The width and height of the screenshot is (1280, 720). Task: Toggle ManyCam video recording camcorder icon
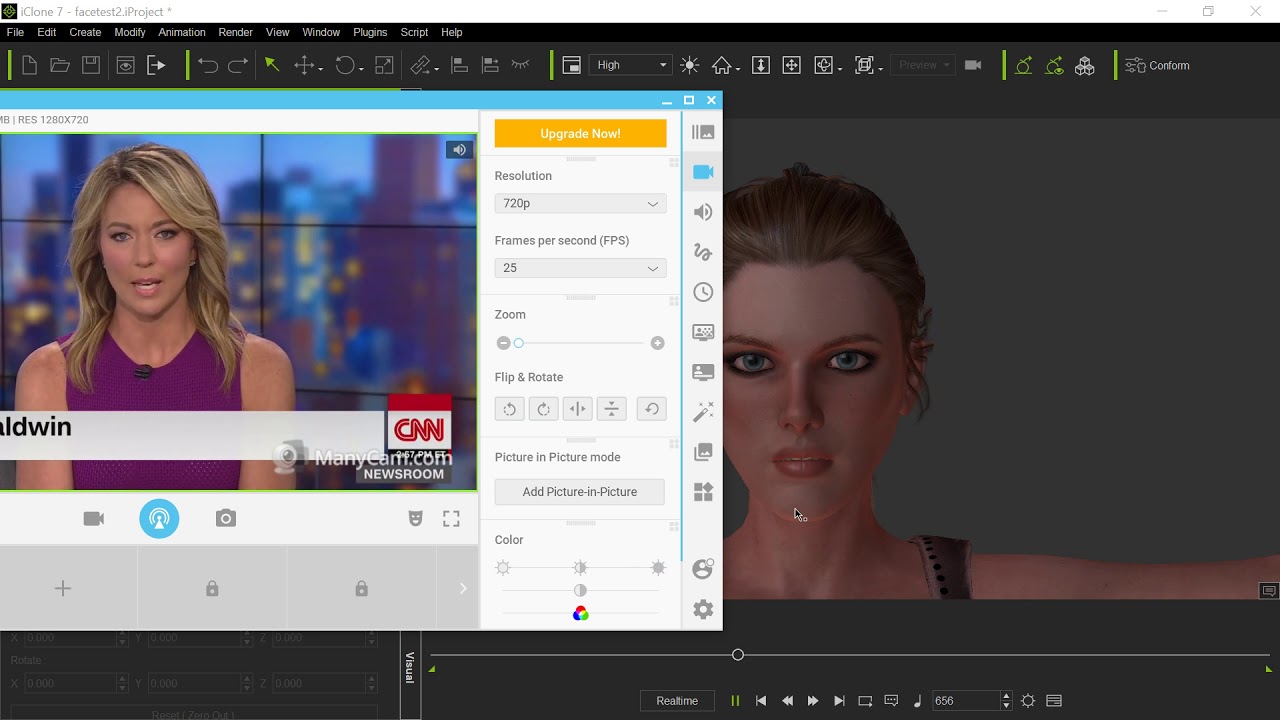94,518
